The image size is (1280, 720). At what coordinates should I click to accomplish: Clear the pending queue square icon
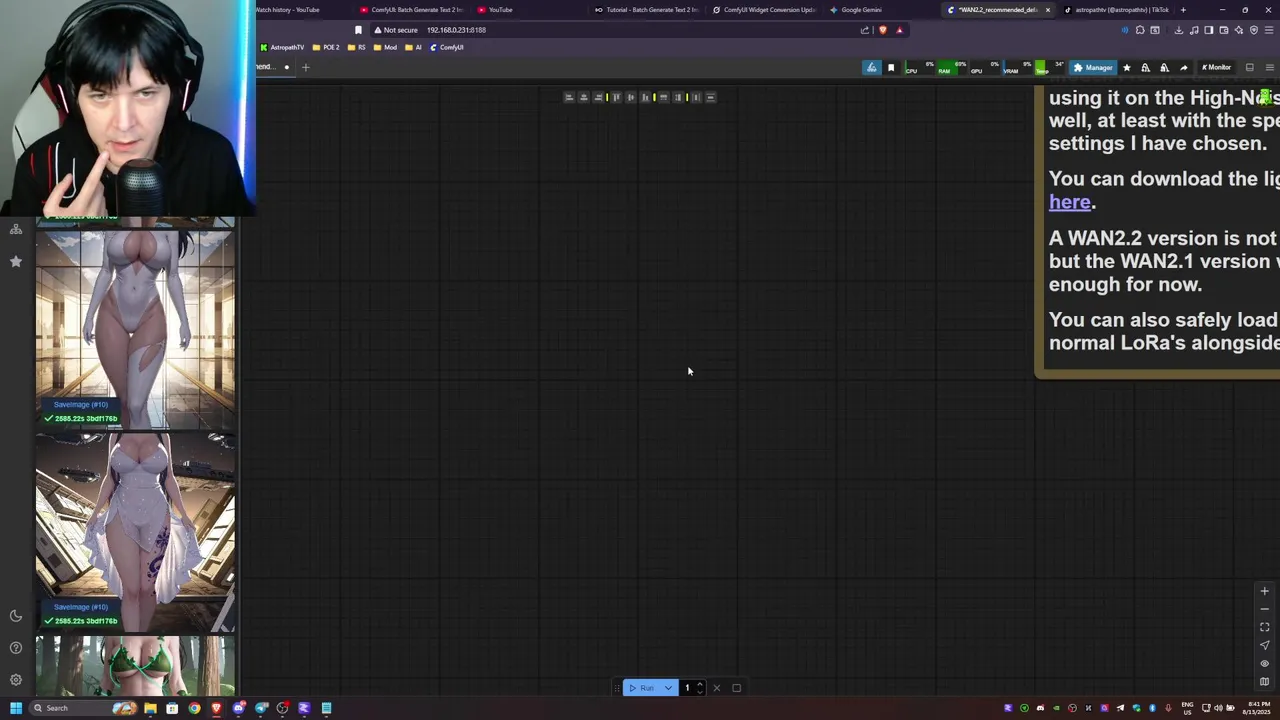[737, 688]
